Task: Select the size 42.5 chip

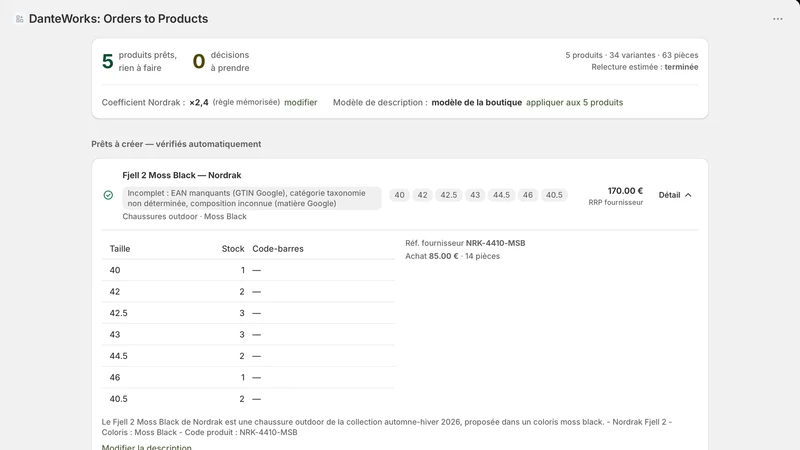Action: (x=449, y=195)
